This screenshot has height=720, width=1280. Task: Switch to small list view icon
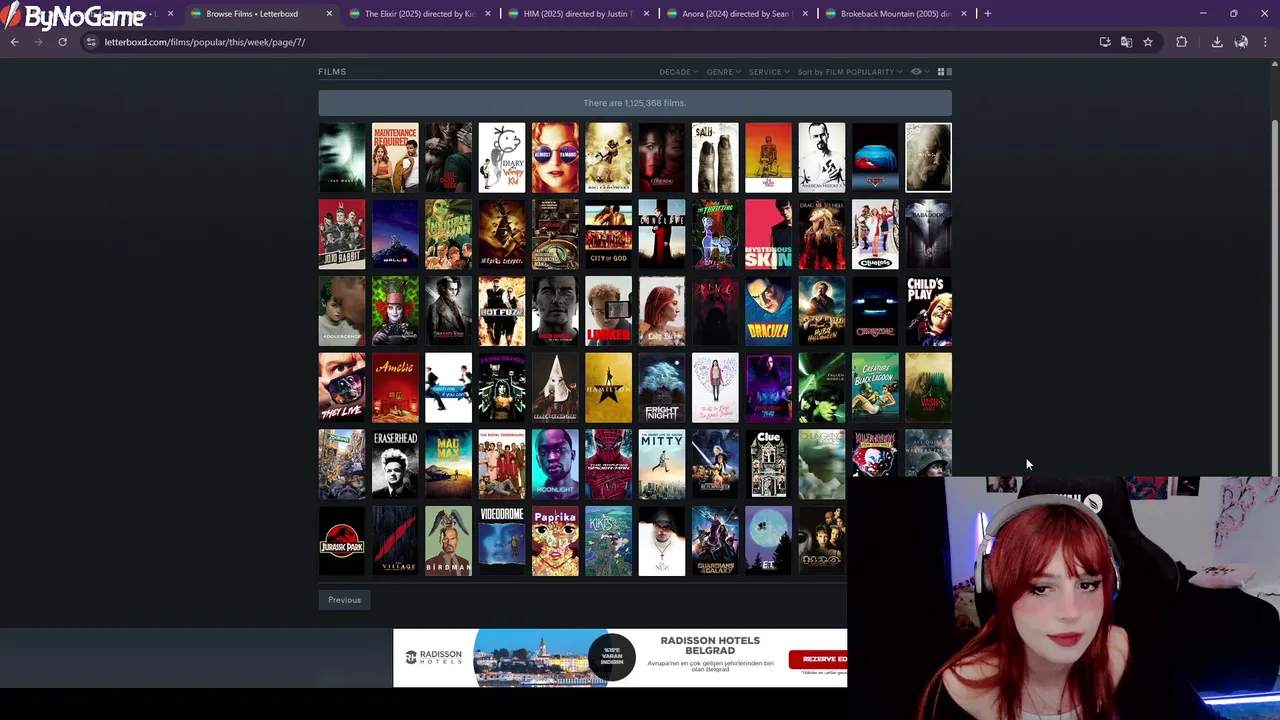click(949, 72)
